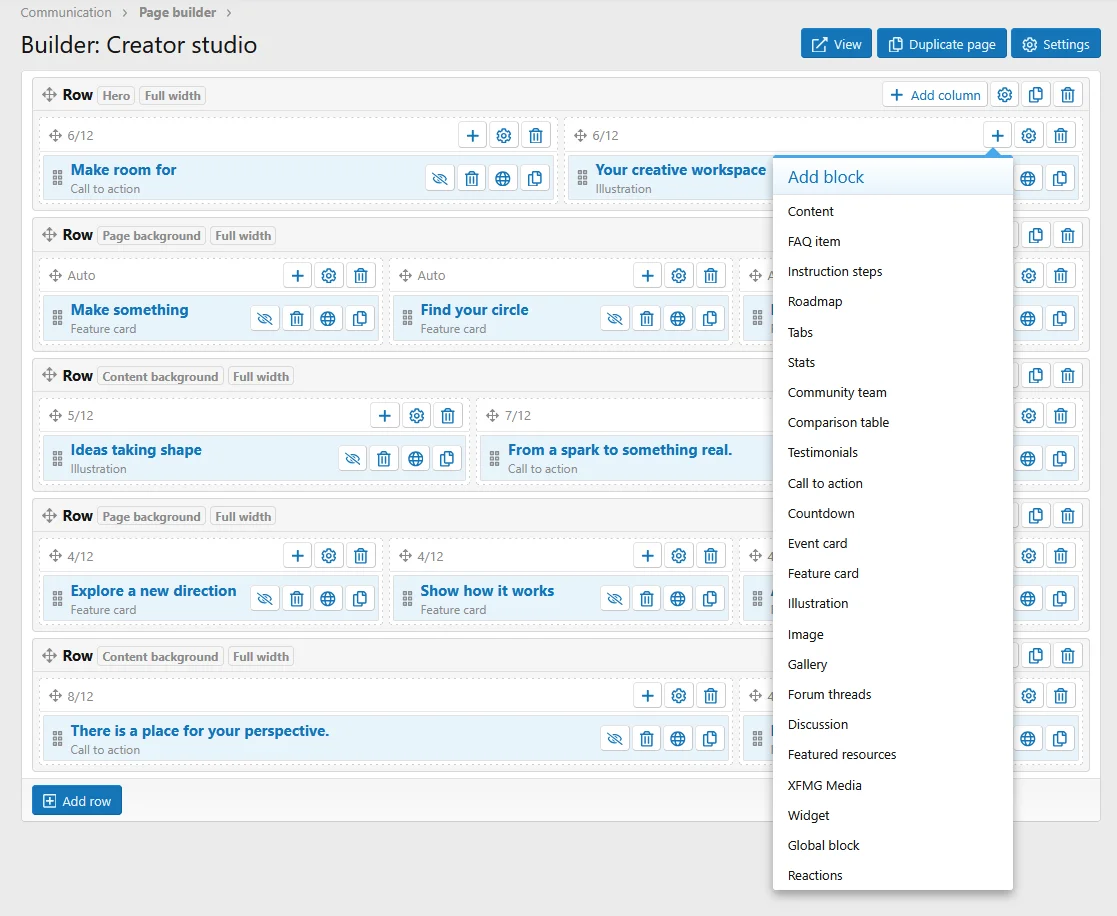Screen dimensions: 1117x916
Task: Open translation globe for 'Find your circle'
Action: tap(677, 318)
